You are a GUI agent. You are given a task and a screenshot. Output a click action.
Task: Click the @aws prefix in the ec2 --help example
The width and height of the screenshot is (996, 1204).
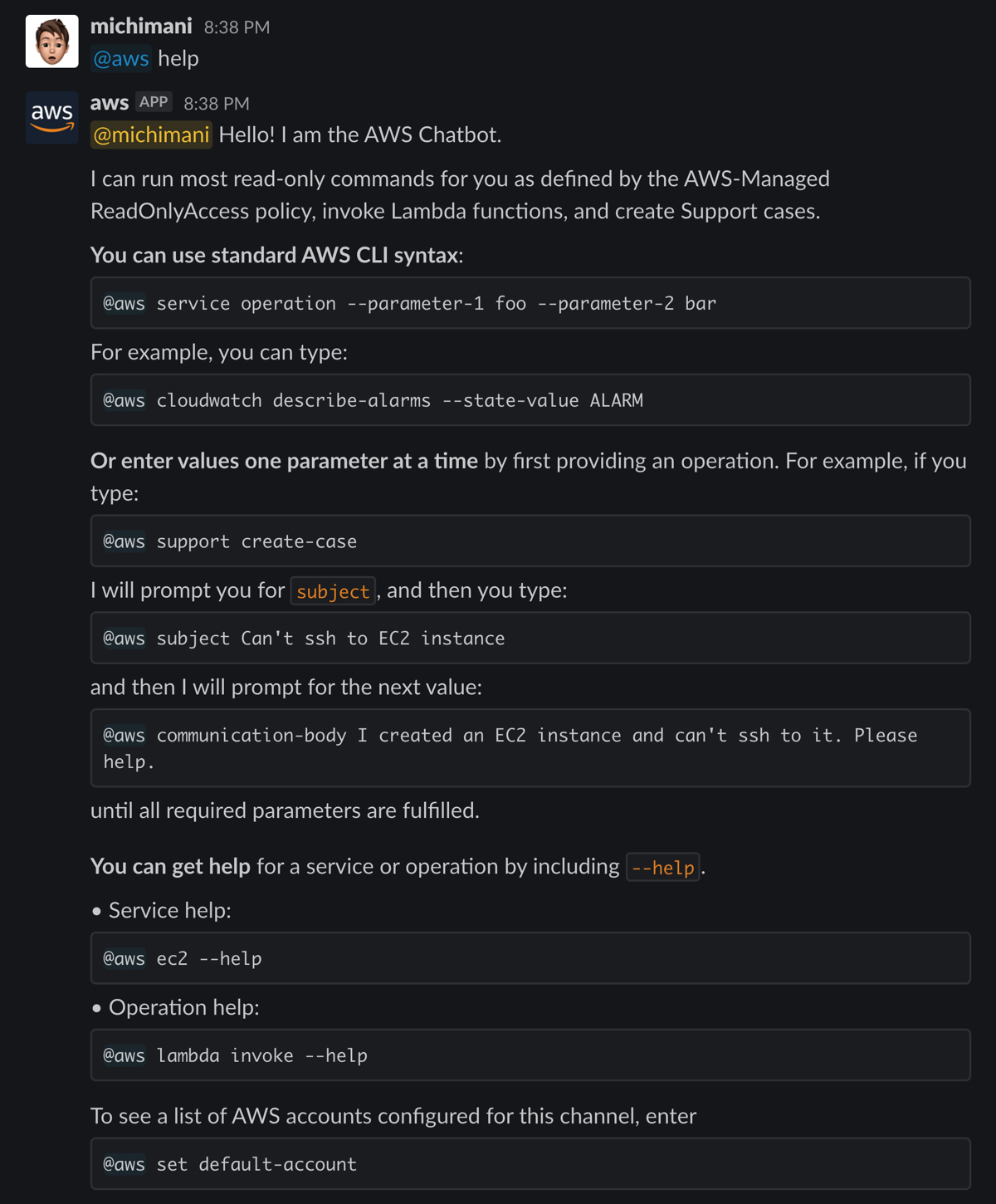(x=123, y=957)
